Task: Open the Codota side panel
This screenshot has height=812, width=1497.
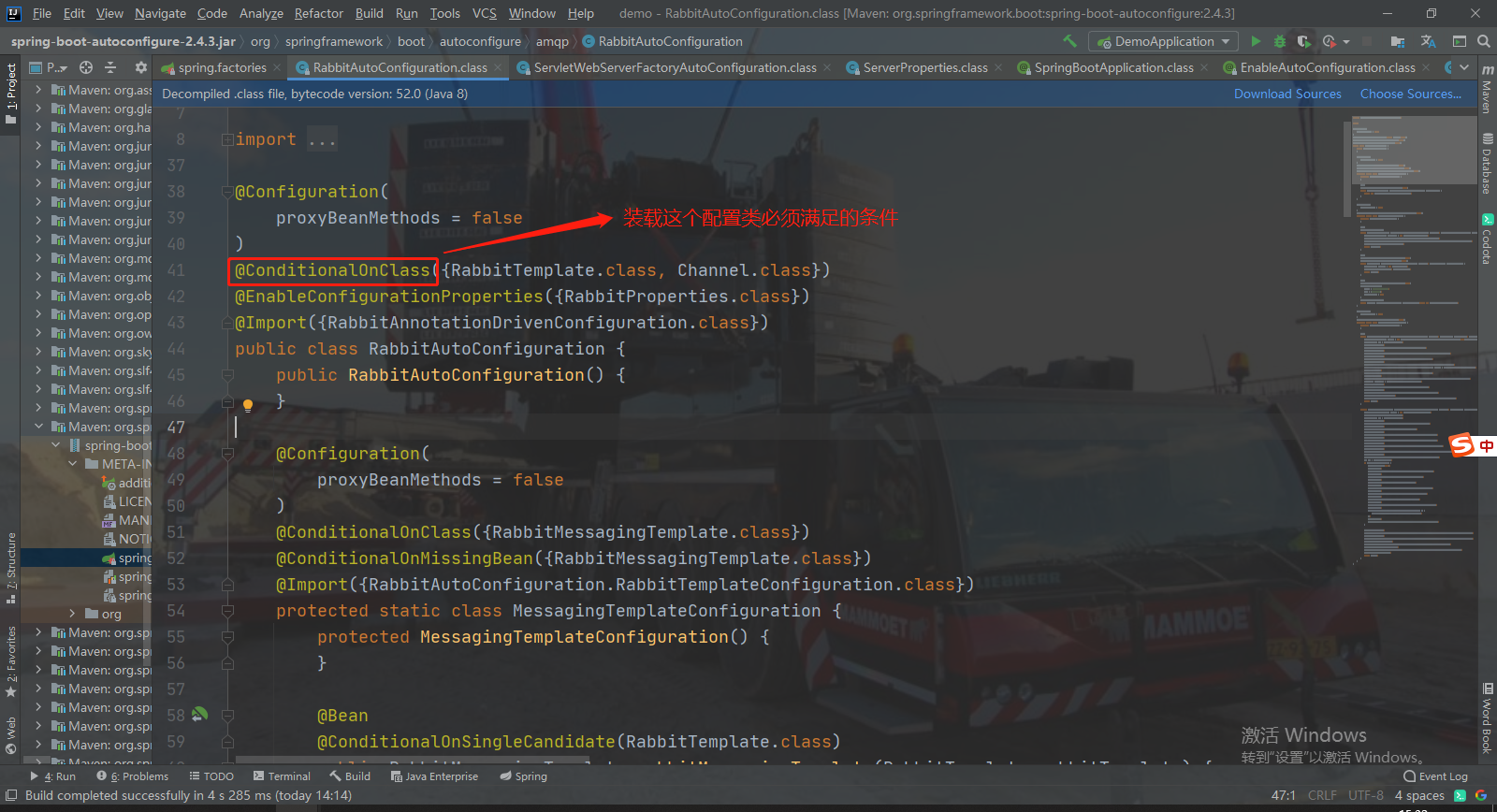Action: pyautogui.click(x=1487, y=239)
